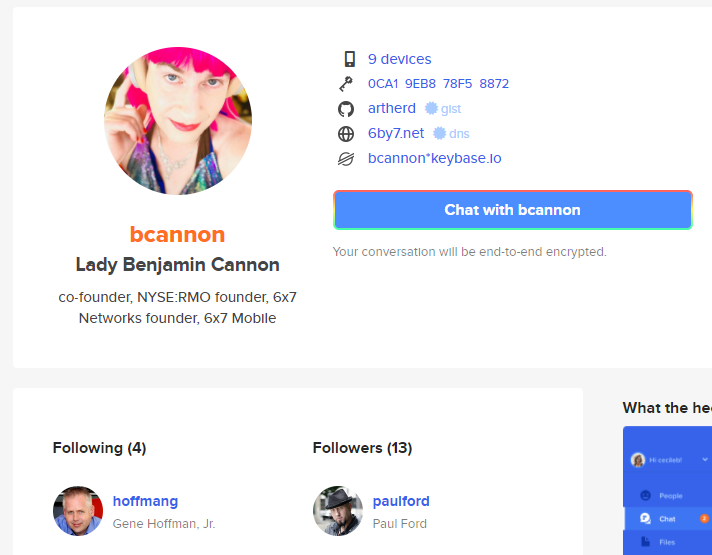
Task: Click the People icon in the app preview
Action: [x=645, y=496]
